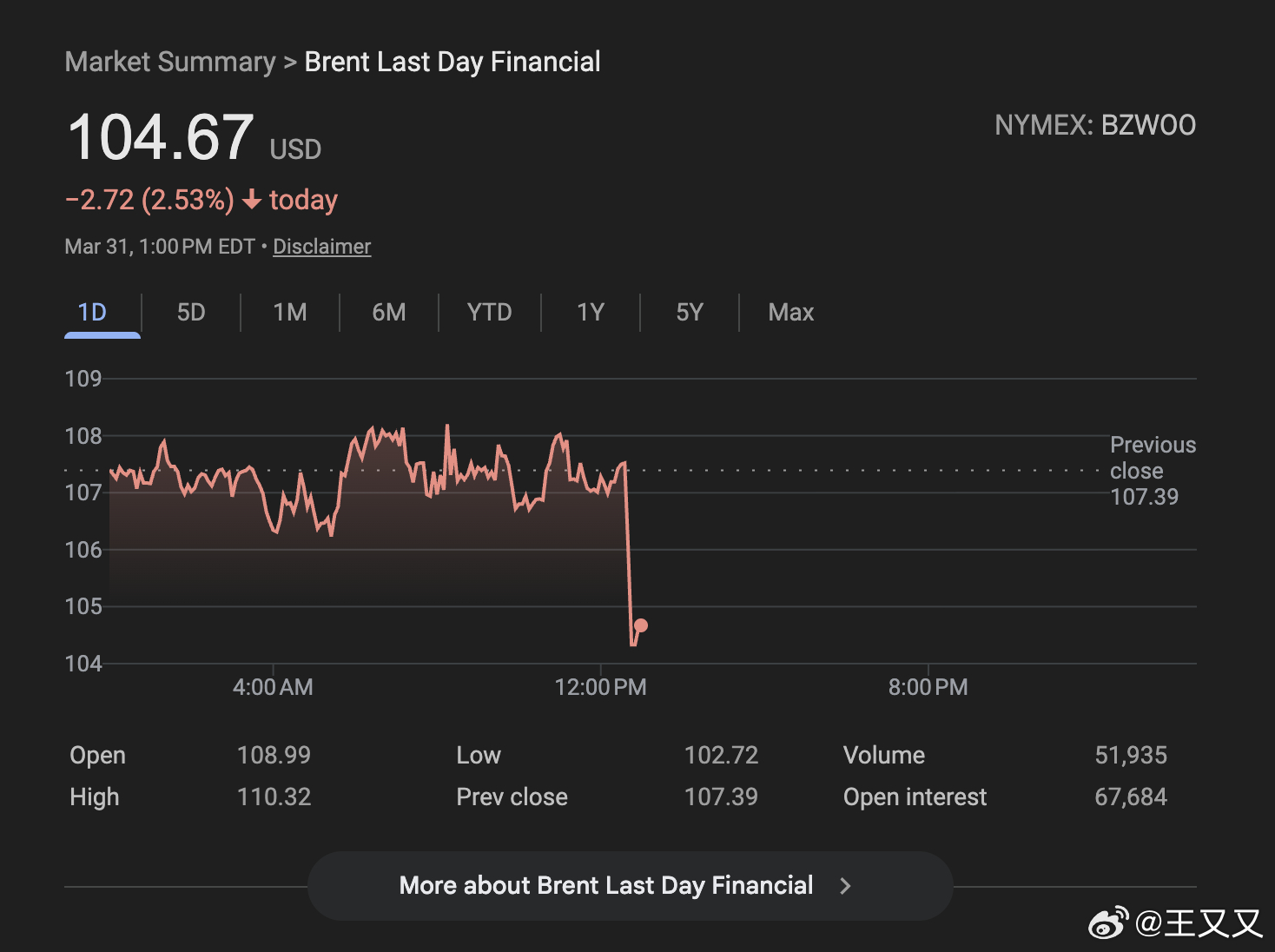Show the 6M price history tab
This screenshot has height=952, width=1275.
coord(389,313)
